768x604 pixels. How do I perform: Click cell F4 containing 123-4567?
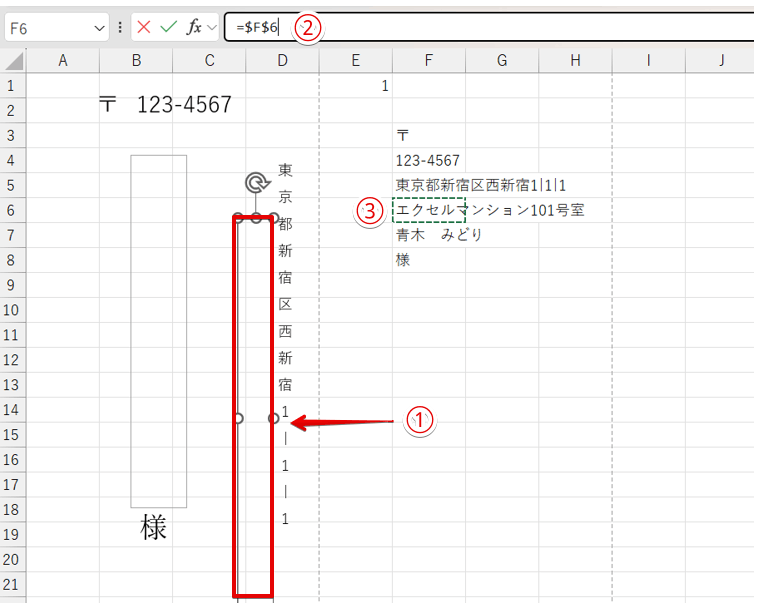pyautogui.click(x=429, y=161)
